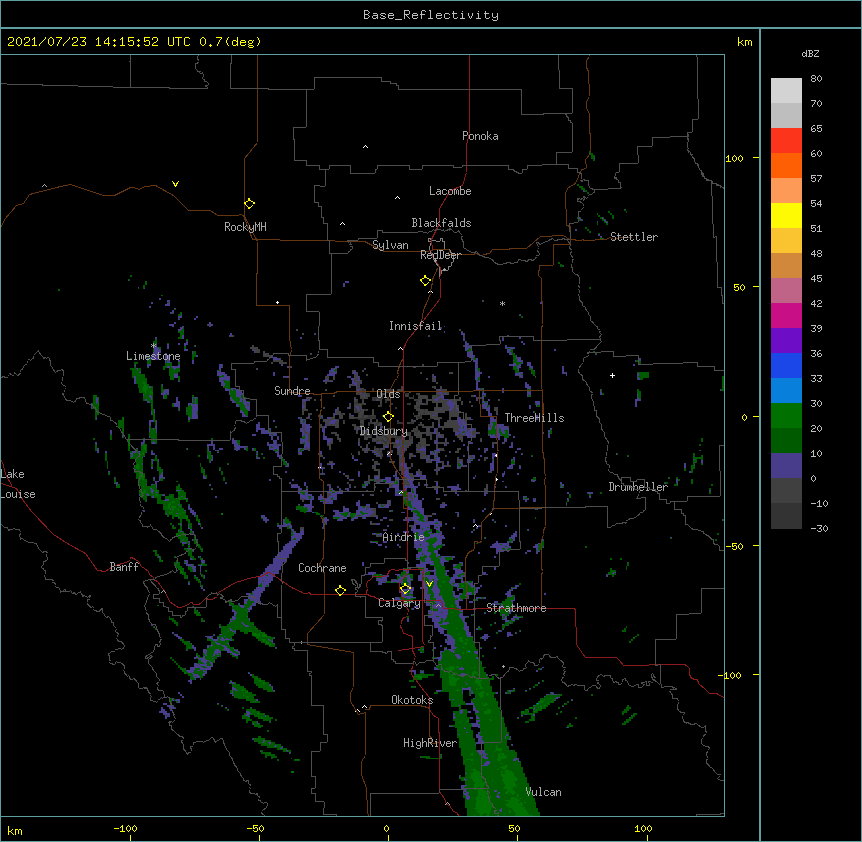Click the magenta 39-42 dBZ legend swatch
862x842 pixels.
[x=786, y=315]
